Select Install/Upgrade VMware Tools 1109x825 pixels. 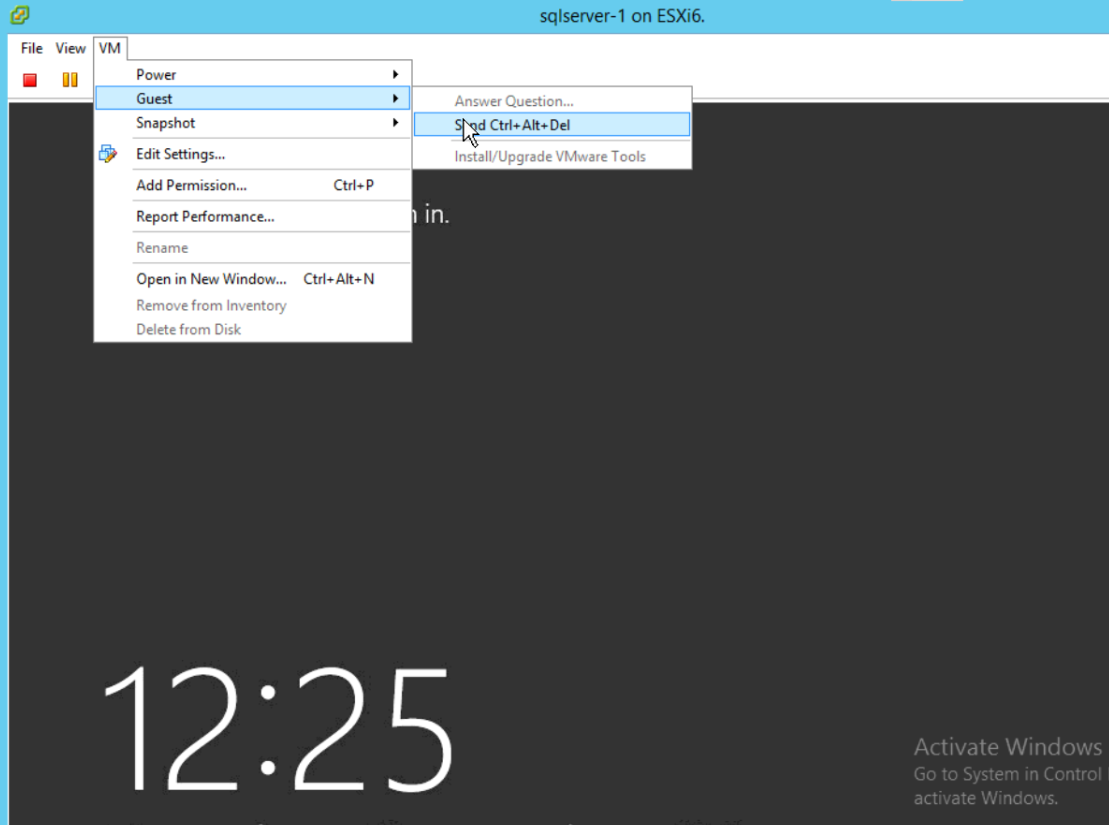pos(552,156)
